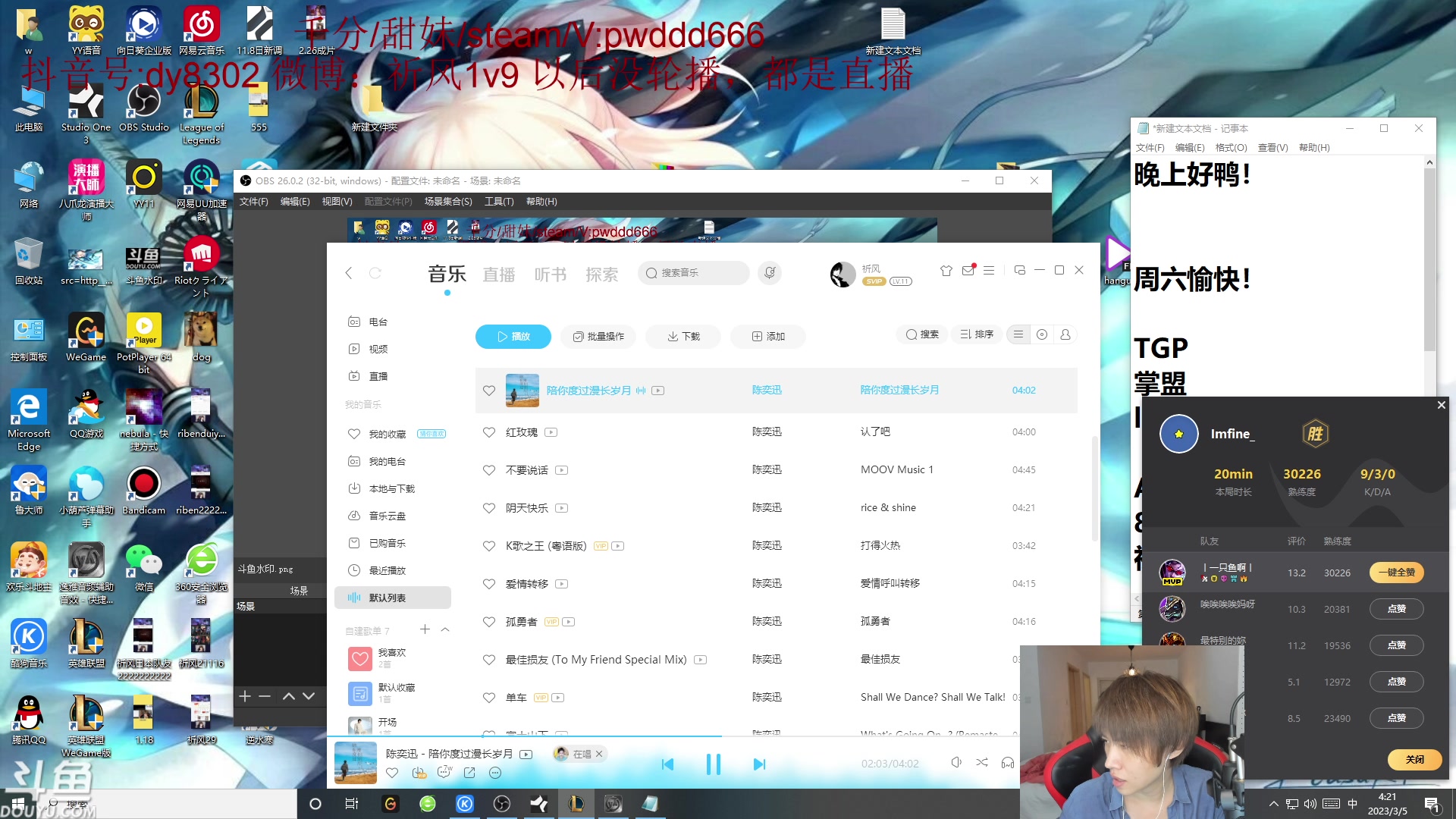The width and height of the screenshot is (1456, 819).
Task: Open 场景集合(S) menu in OBS
Action: point(448,202)
